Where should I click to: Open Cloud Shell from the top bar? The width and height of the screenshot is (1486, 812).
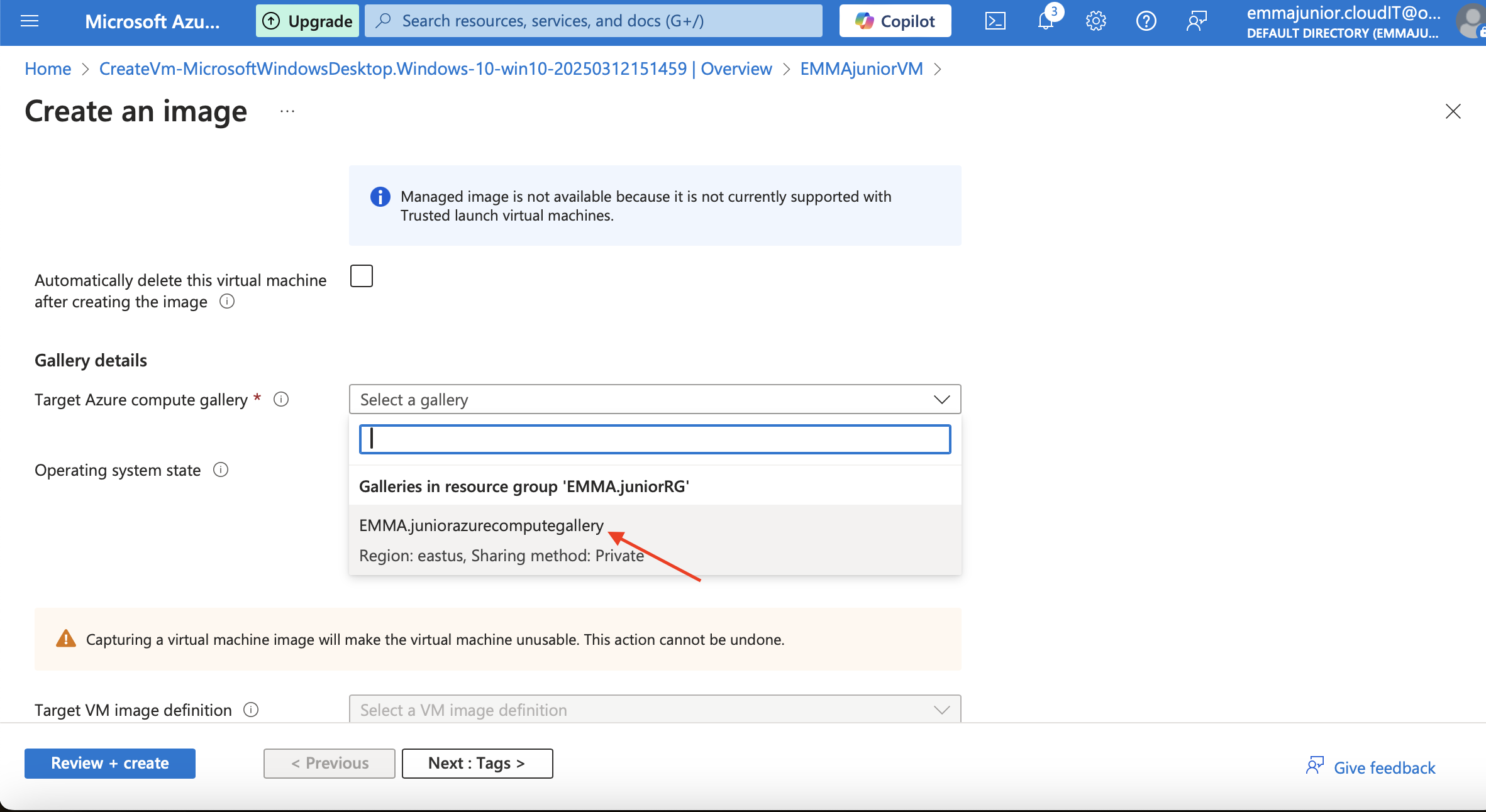(995, 21)
